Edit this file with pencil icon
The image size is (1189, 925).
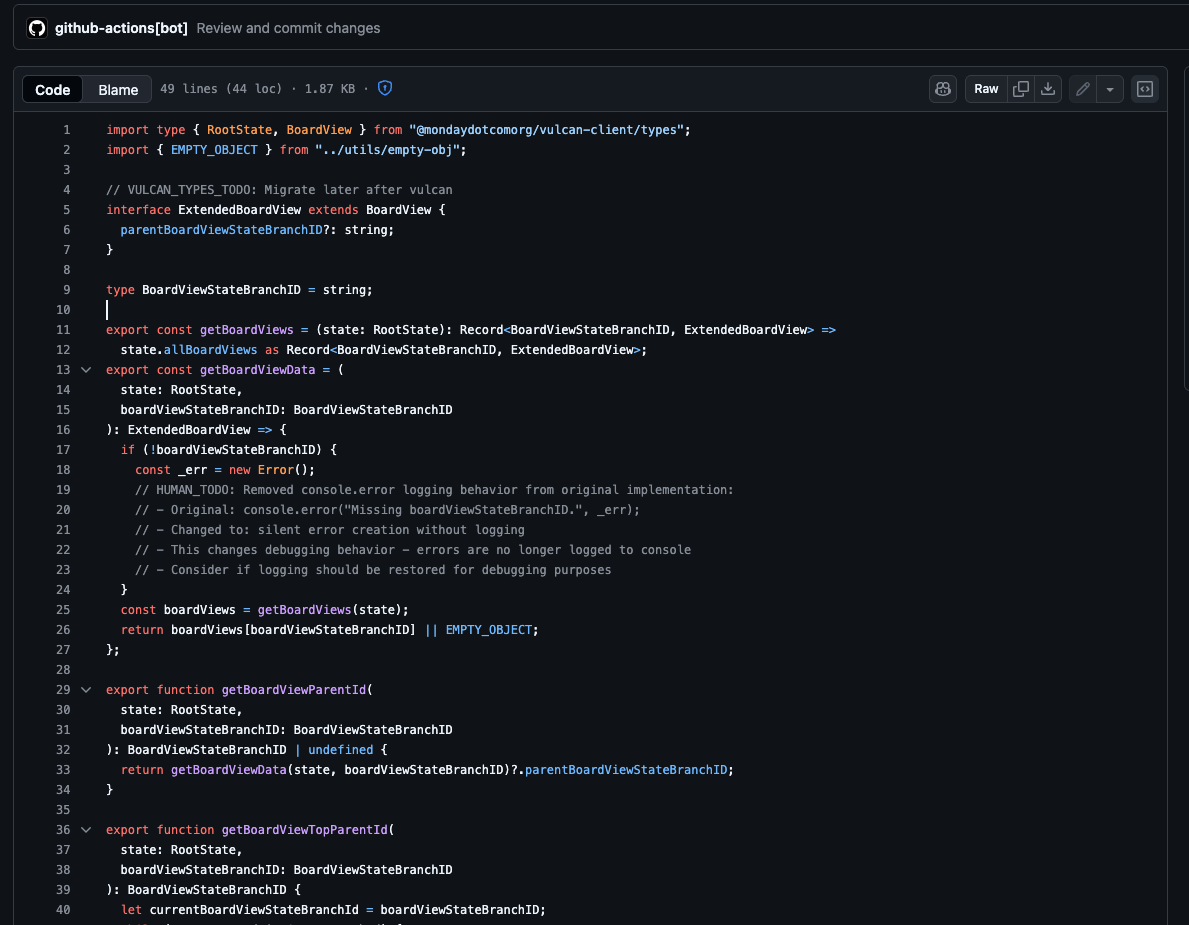tap(1083, 89)
